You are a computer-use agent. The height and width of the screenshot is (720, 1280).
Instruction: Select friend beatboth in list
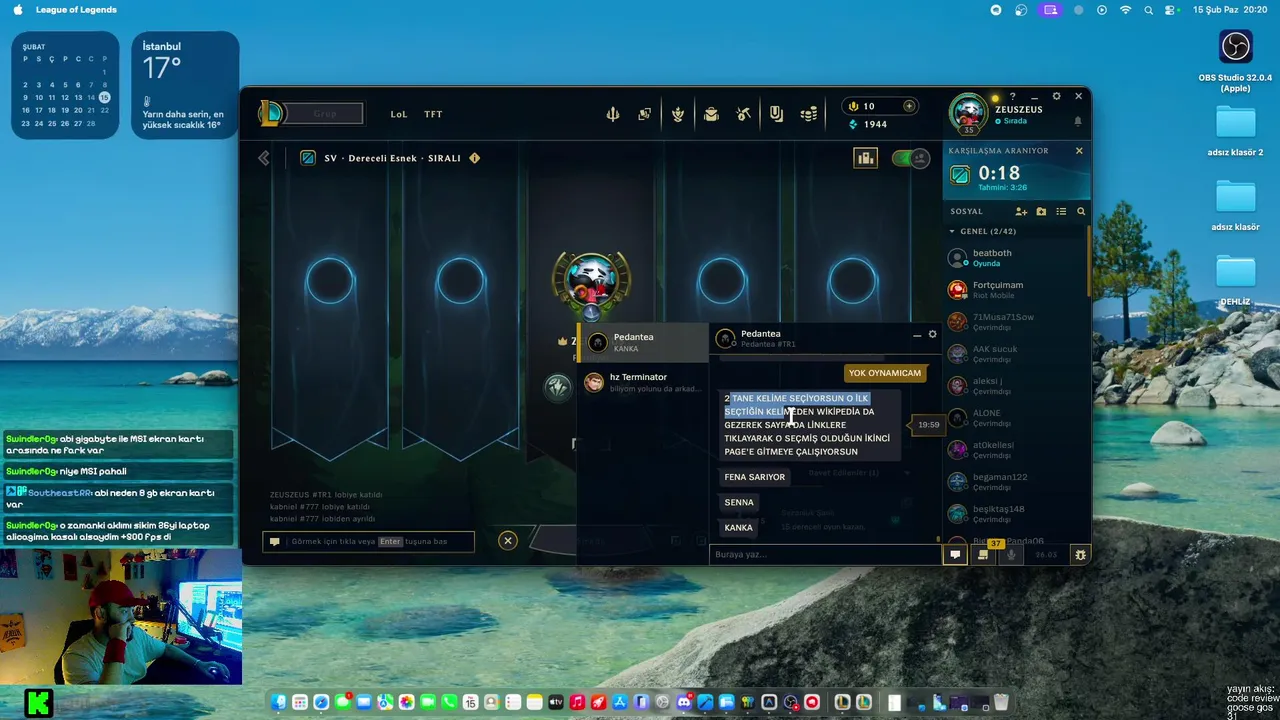pyautogui.click(x=1014, y=258)
